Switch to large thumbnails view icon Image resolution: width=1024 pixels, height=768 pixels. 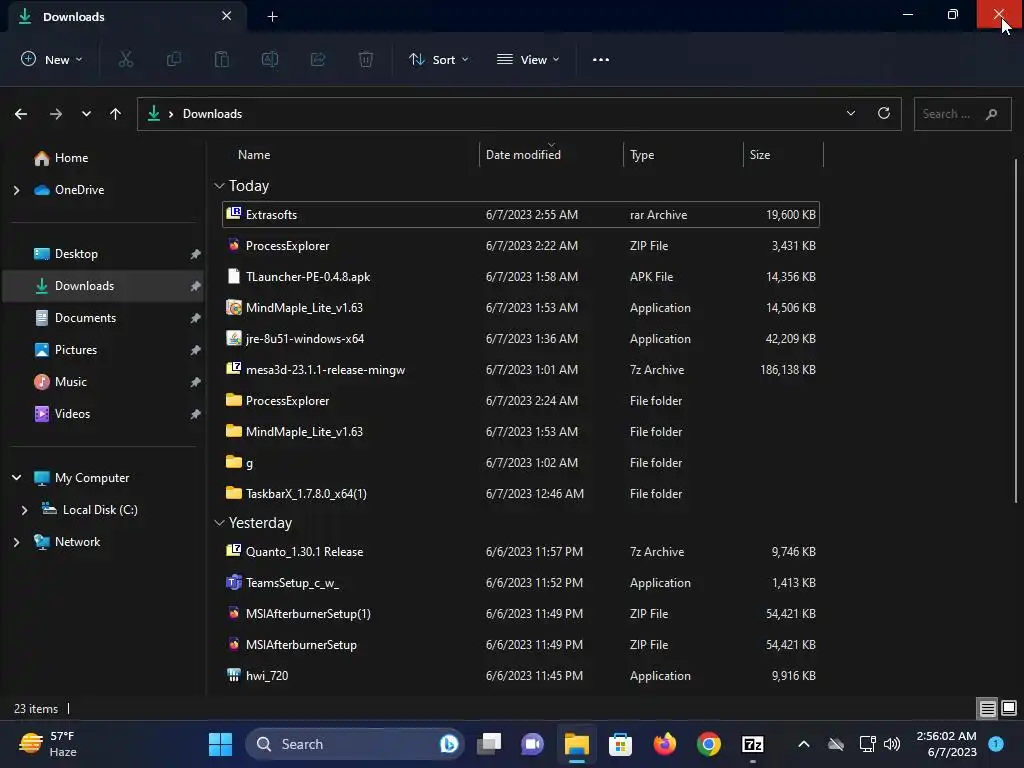tap(1009, 708)
